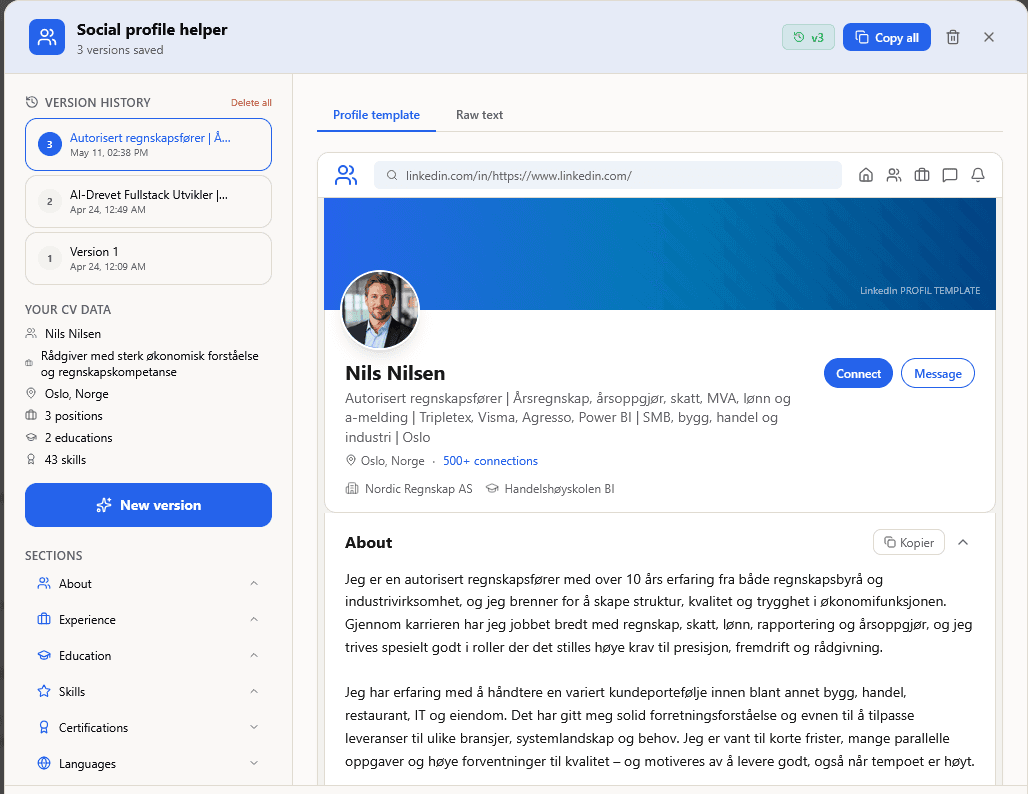Image resolution: width=1028 pixels, height=794 pixels.
Task: Click the linkedin.com URL search field
Action: (x=608, y=175)
